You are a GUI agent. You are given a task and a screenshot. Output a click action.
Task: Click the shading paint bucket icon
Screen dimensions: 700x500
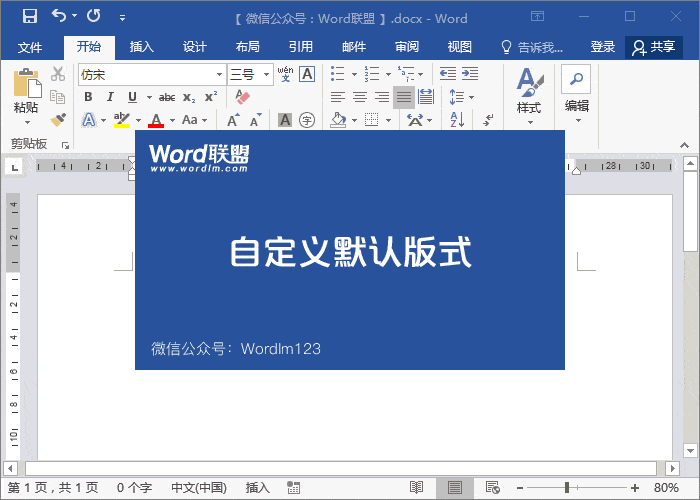338,120
